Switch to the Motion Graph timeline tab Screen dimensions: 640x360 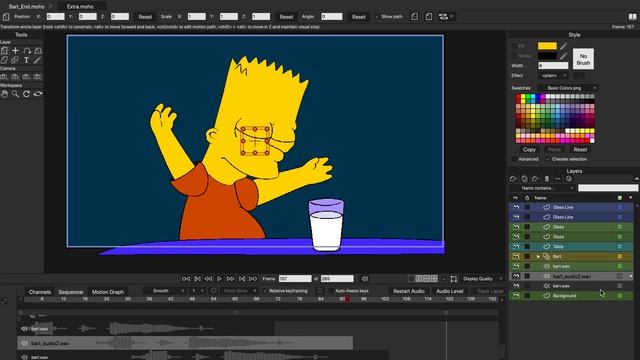coord(108,292)
